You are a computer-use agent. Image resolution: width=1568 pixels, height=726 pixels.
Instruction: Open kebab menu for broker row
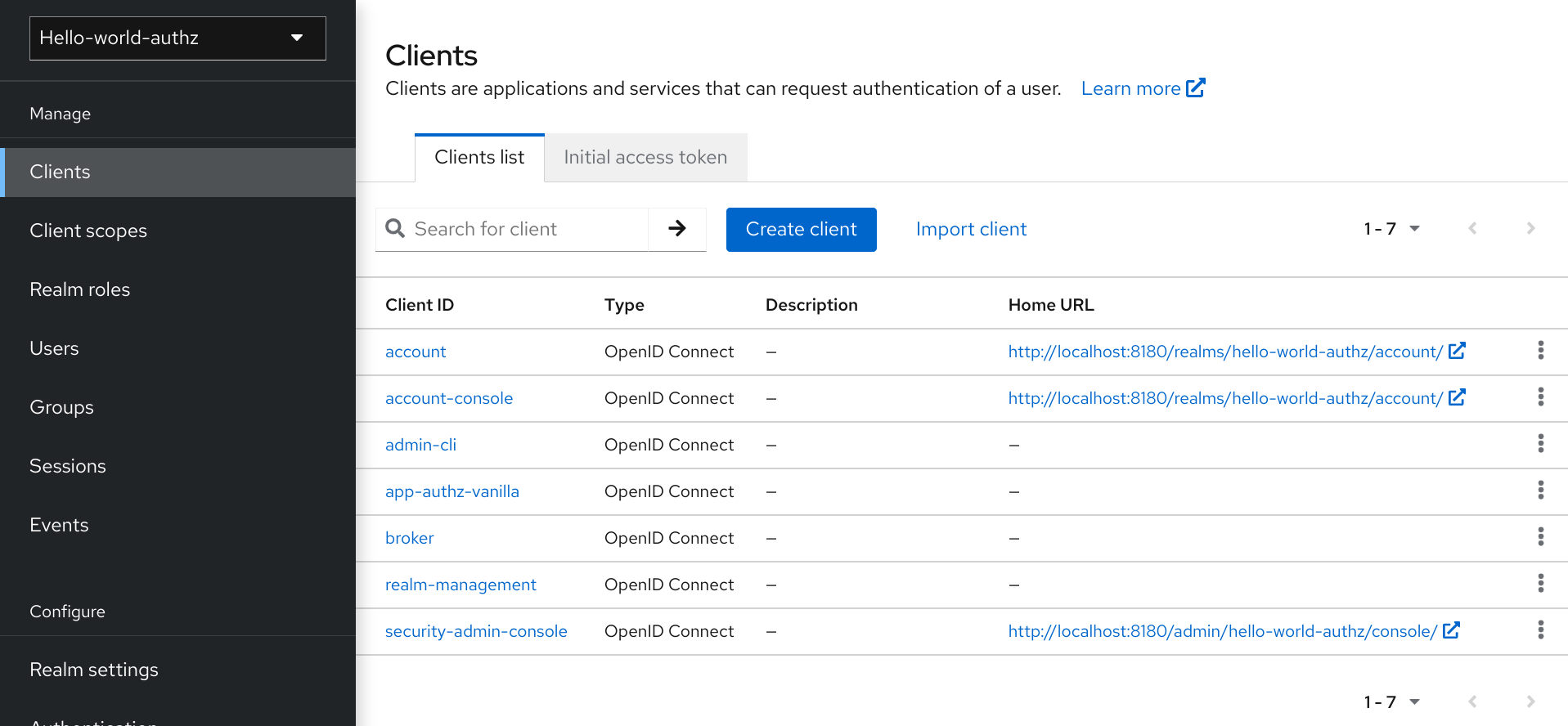click(x=1540, y=537)
